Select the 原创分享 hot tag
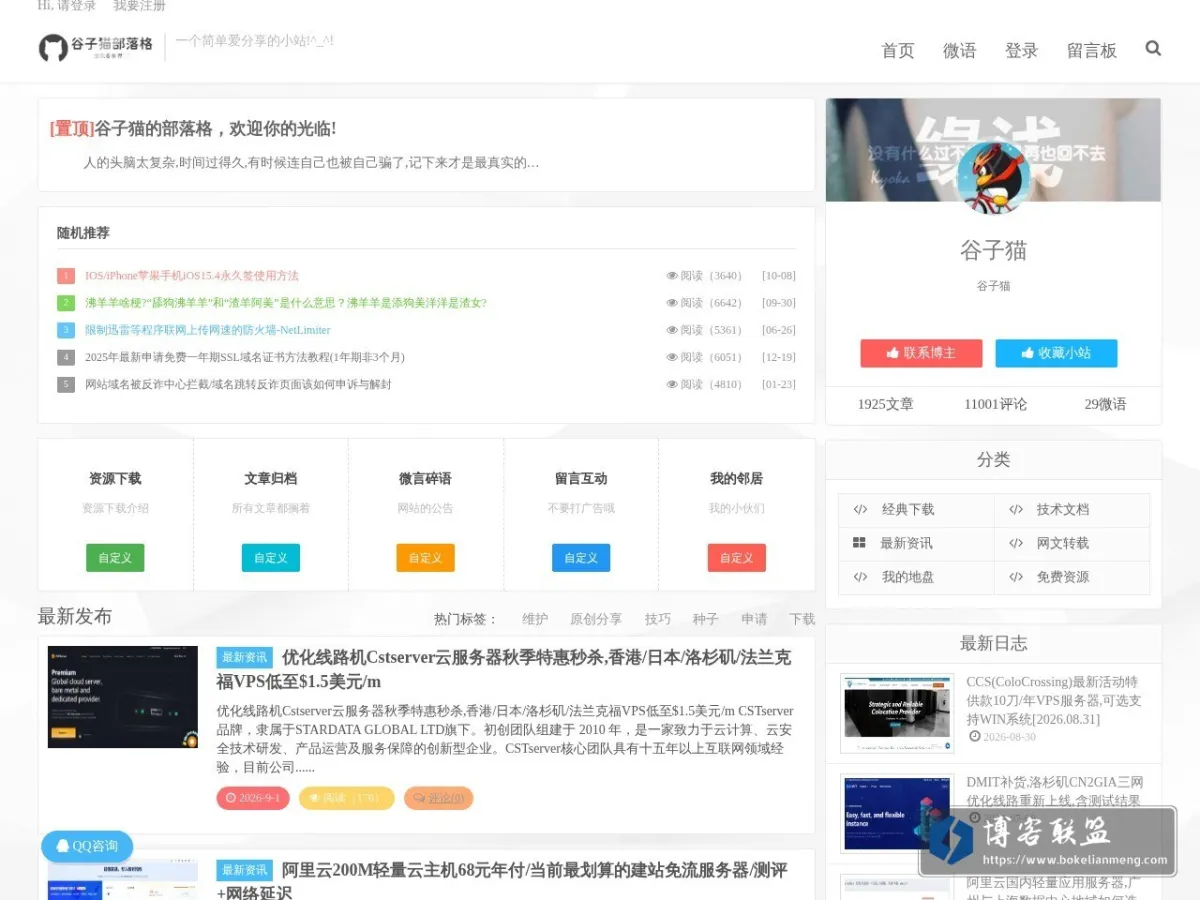This screenshot has width=1200, height=900. tap(596, 619)
